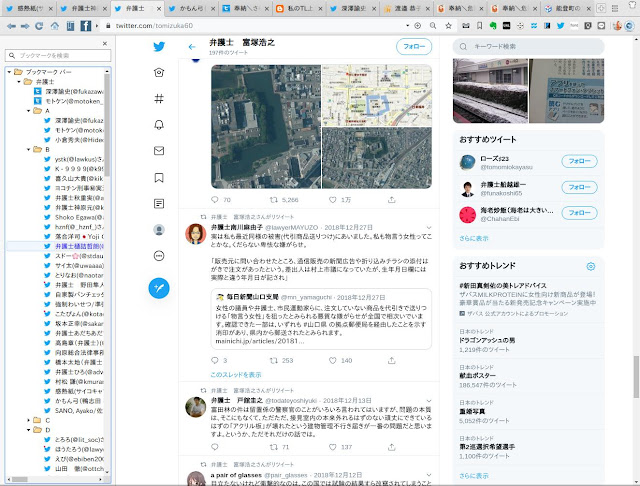Click the Twitter bird home logo
The width and height of the screenshot is (640, 486).
[159, 47]
